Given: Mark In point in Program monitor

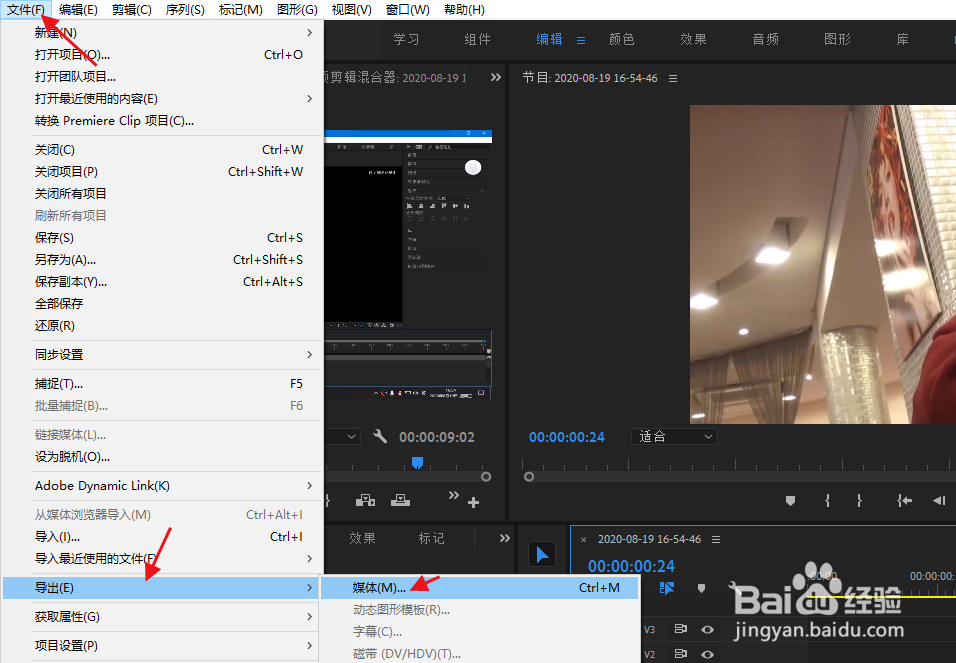Looking at the screenshot, I should (x=827, y=501).
